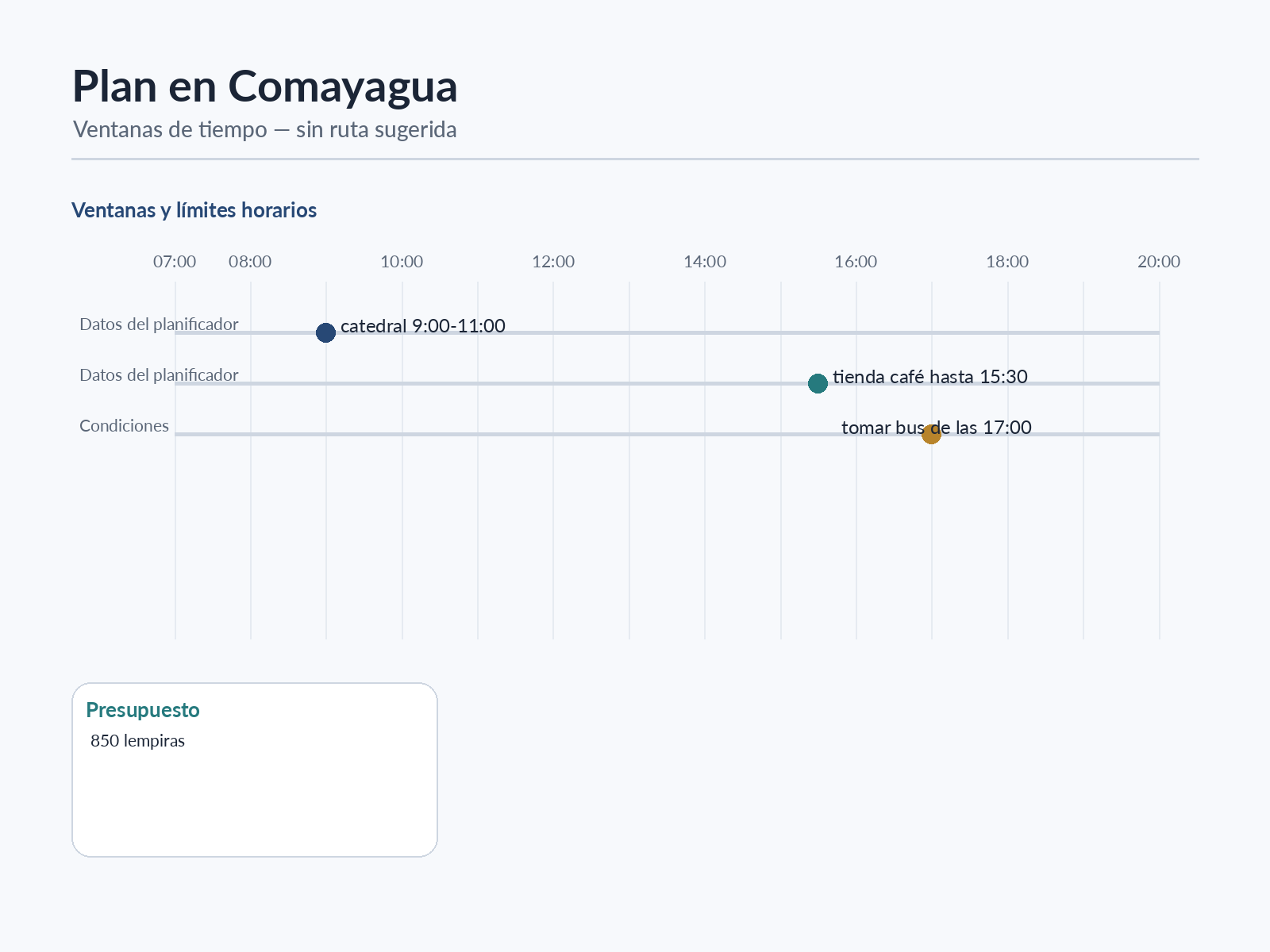1270x952 pixels.
Task: Click the 'Presupuesto' card heading
Action: pos(143,710)
